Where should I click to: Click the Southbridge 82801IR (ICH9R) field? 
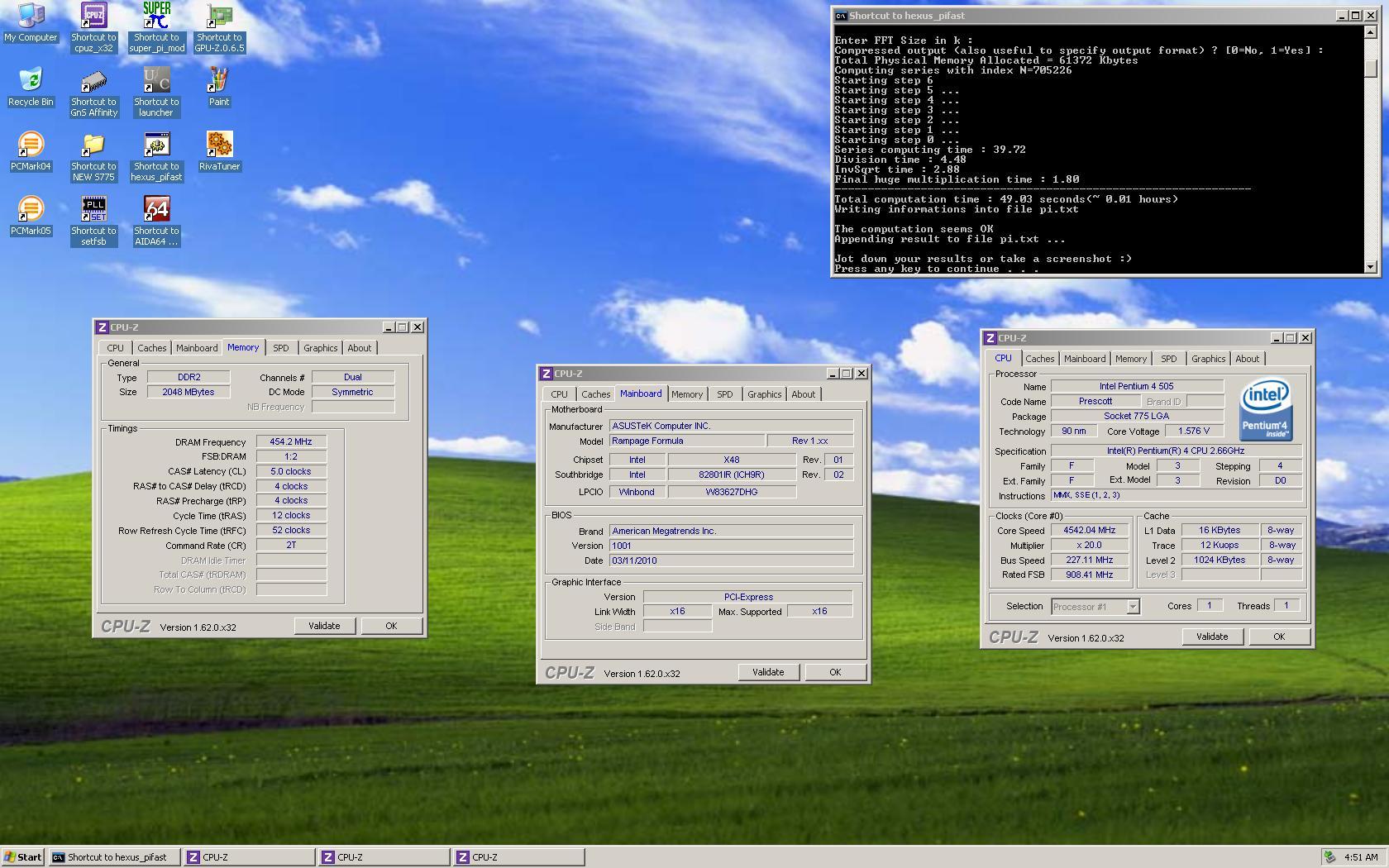(732, 475)
